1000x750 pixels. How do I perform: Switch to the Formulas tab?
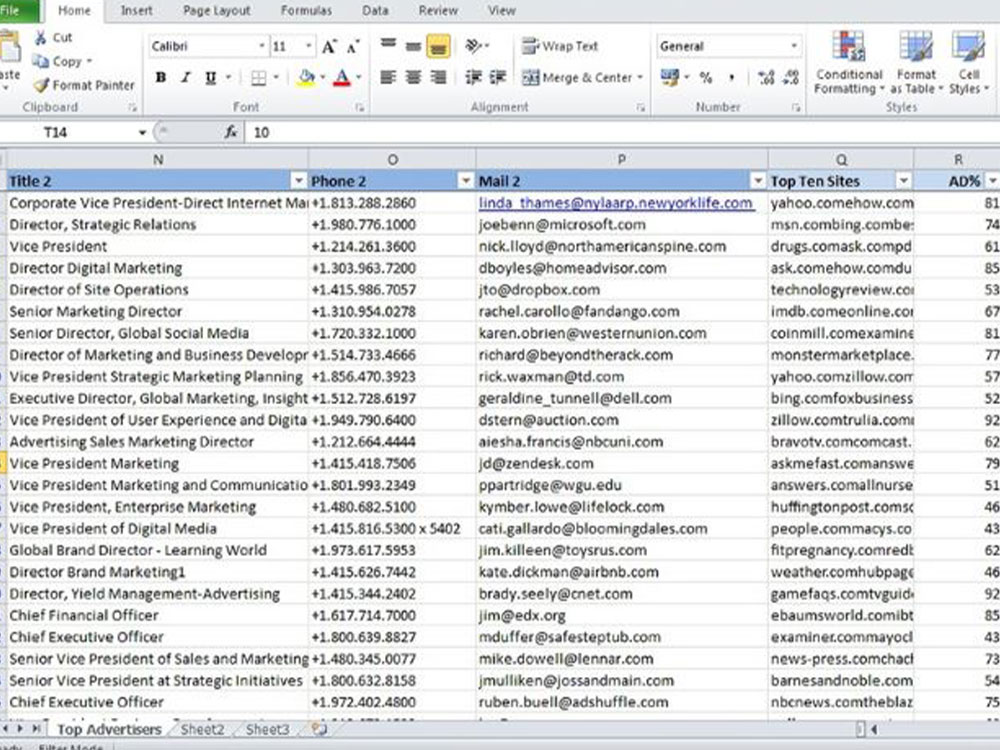tap(306, 11)
